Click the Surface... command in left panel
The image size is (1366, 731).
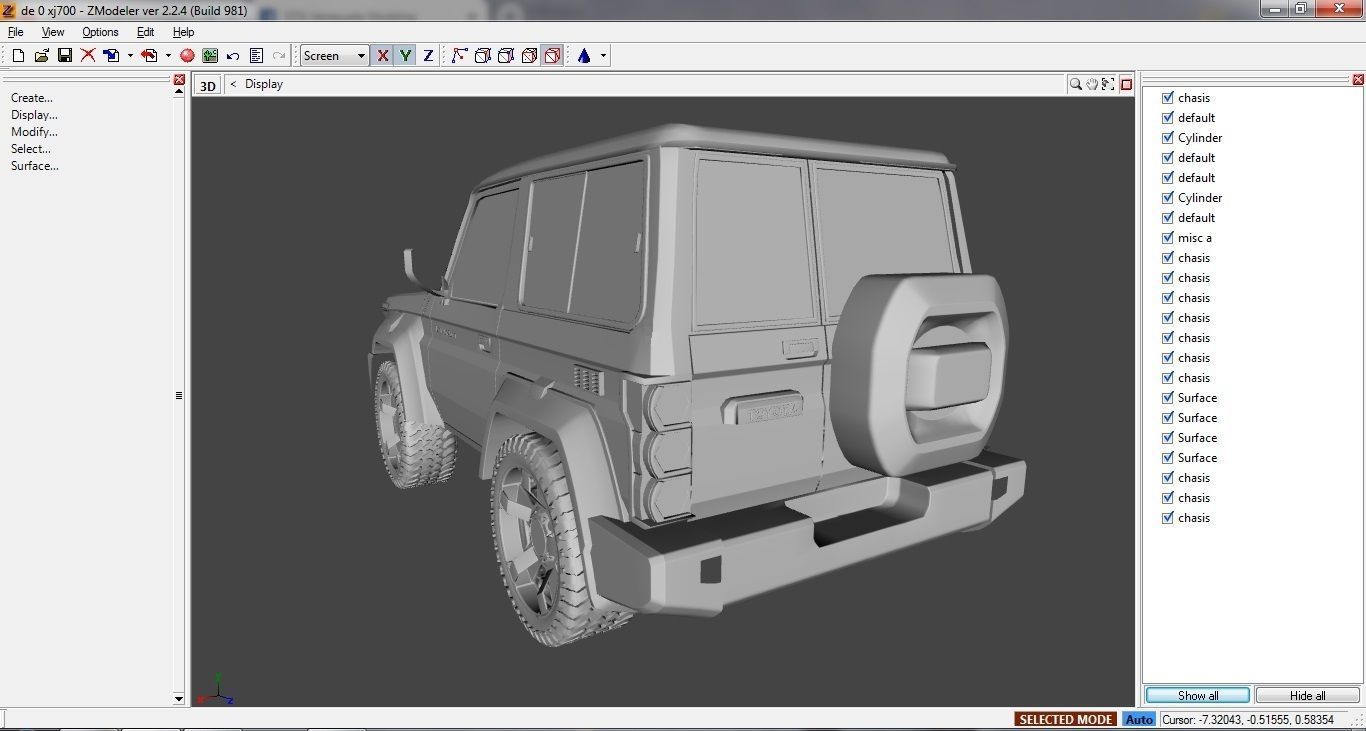pyautogui.click(x=34, y=165)
